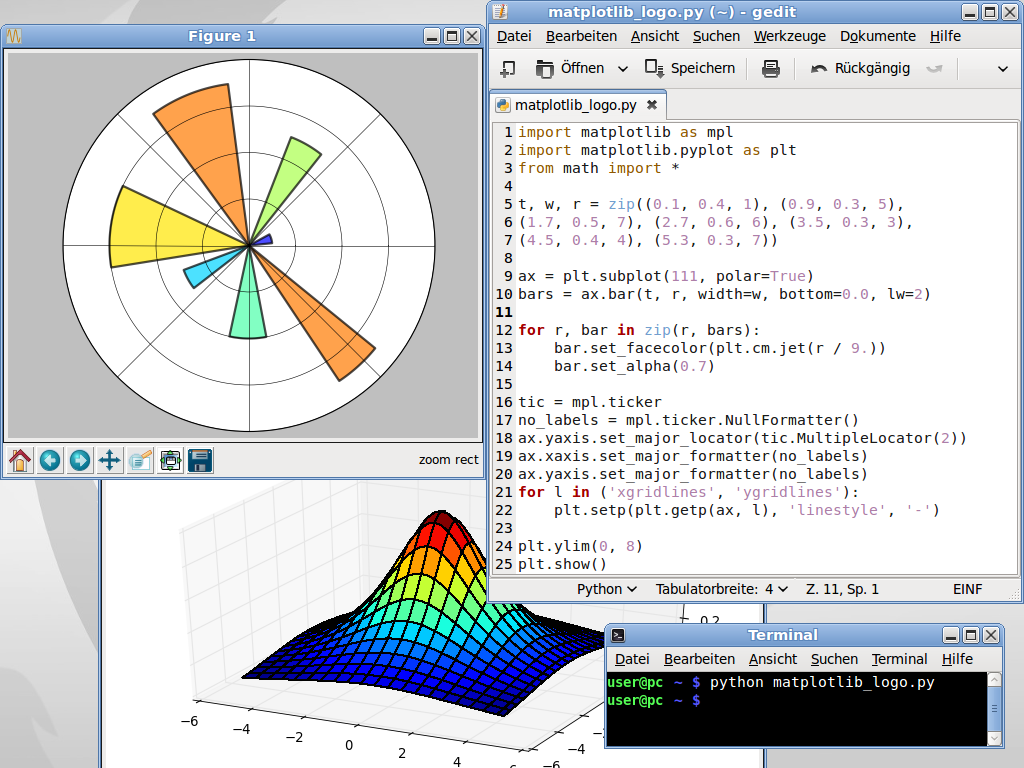
Task: Click the Rückgängig undo button
Action: click(x=860, y=68)
